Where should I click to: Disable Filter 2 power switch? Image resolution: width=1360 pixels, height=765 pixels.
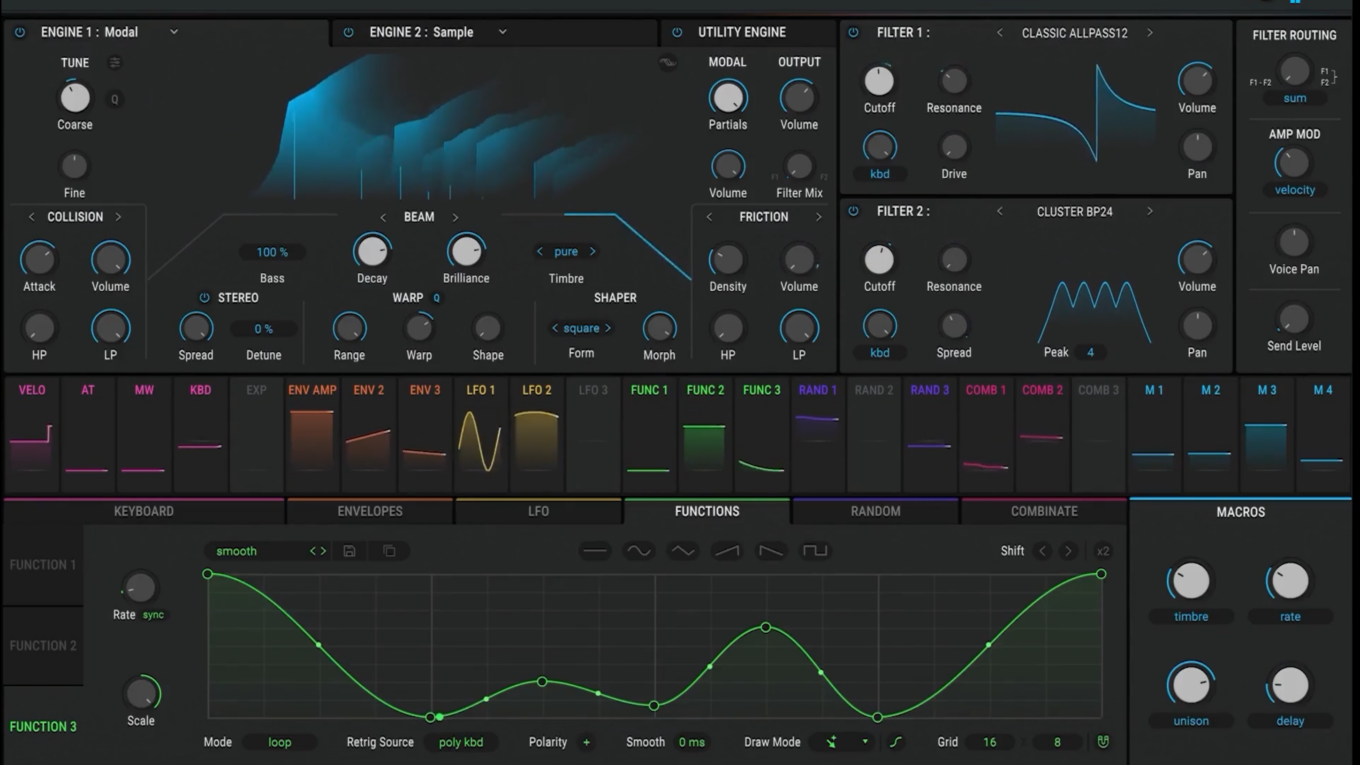(853, 211)
